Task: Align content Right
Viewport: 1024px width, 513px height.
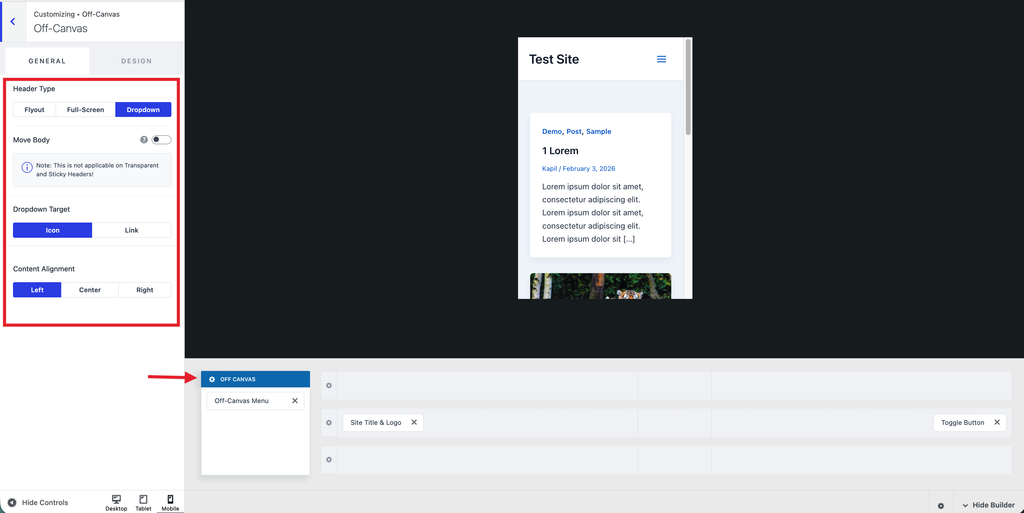Action: [145, 290]
